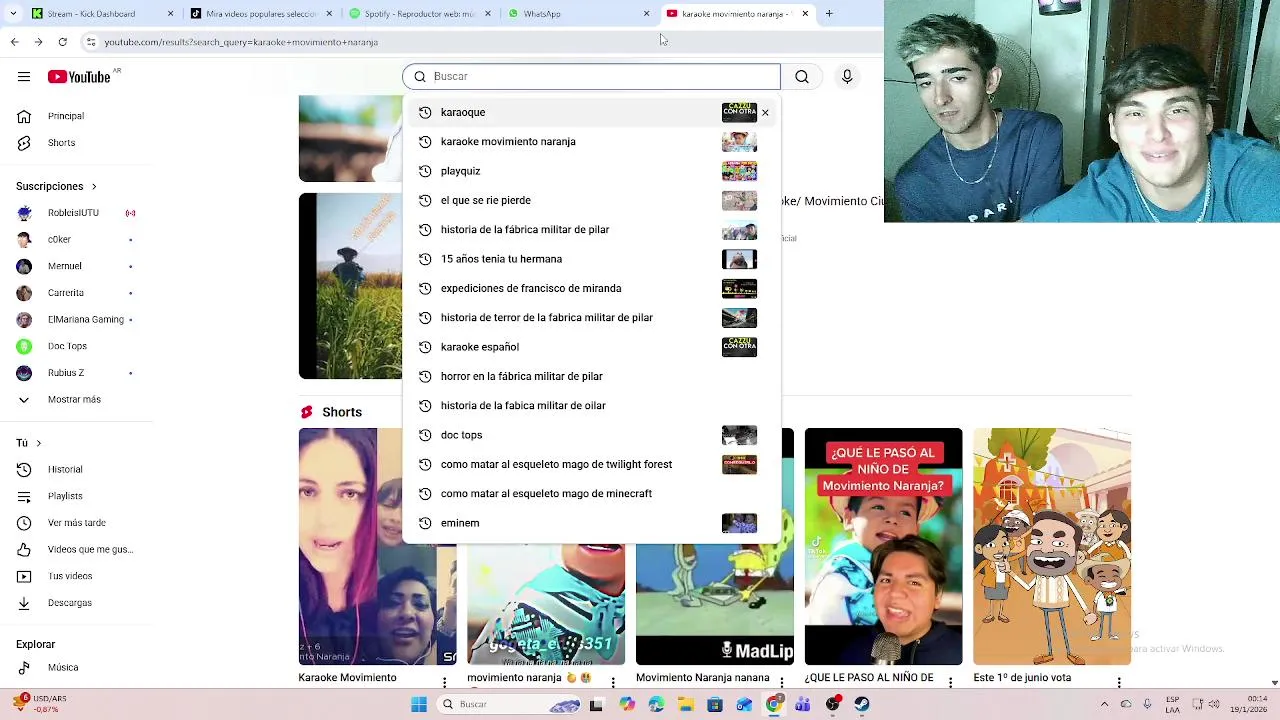This screenshot has width=1280, height=720.
Task: Switch to the Spotify browser tab
Action: coord(418,14)
